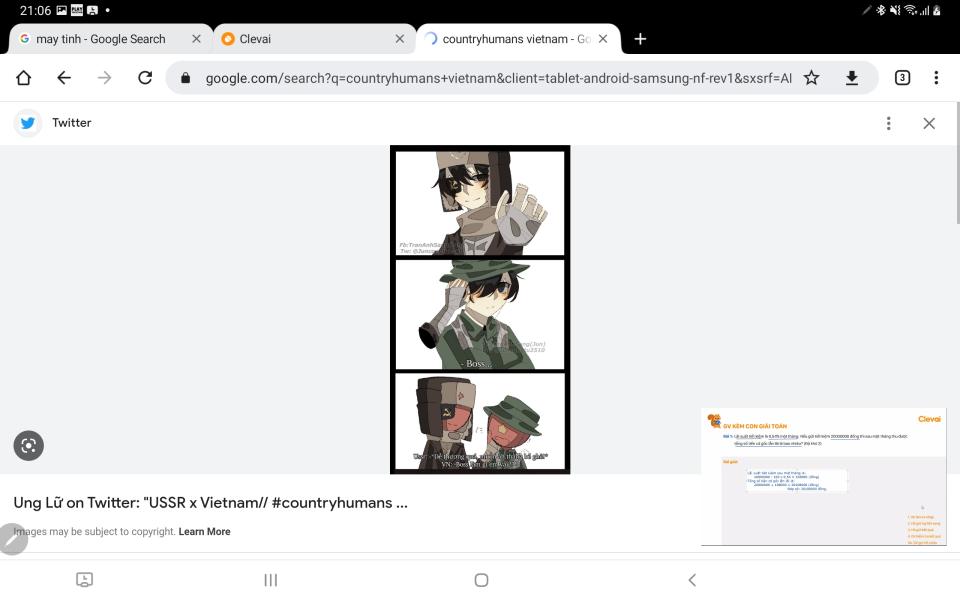This screenshot has width=960, height=600.
Task: Tap the Chrome home icon
Action: 23,78
